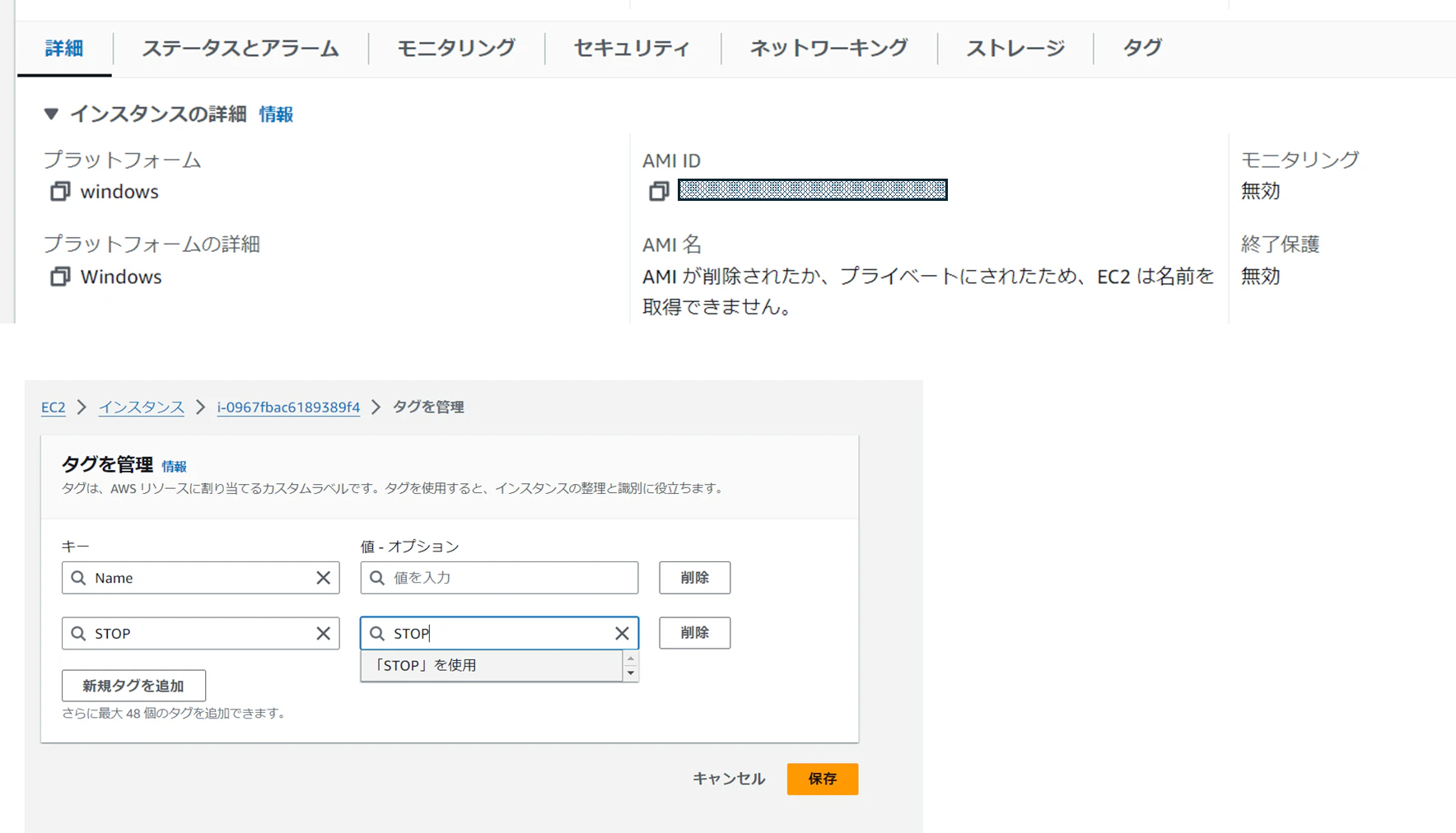Delete the STOP tag row

click(x=694, y=633)
